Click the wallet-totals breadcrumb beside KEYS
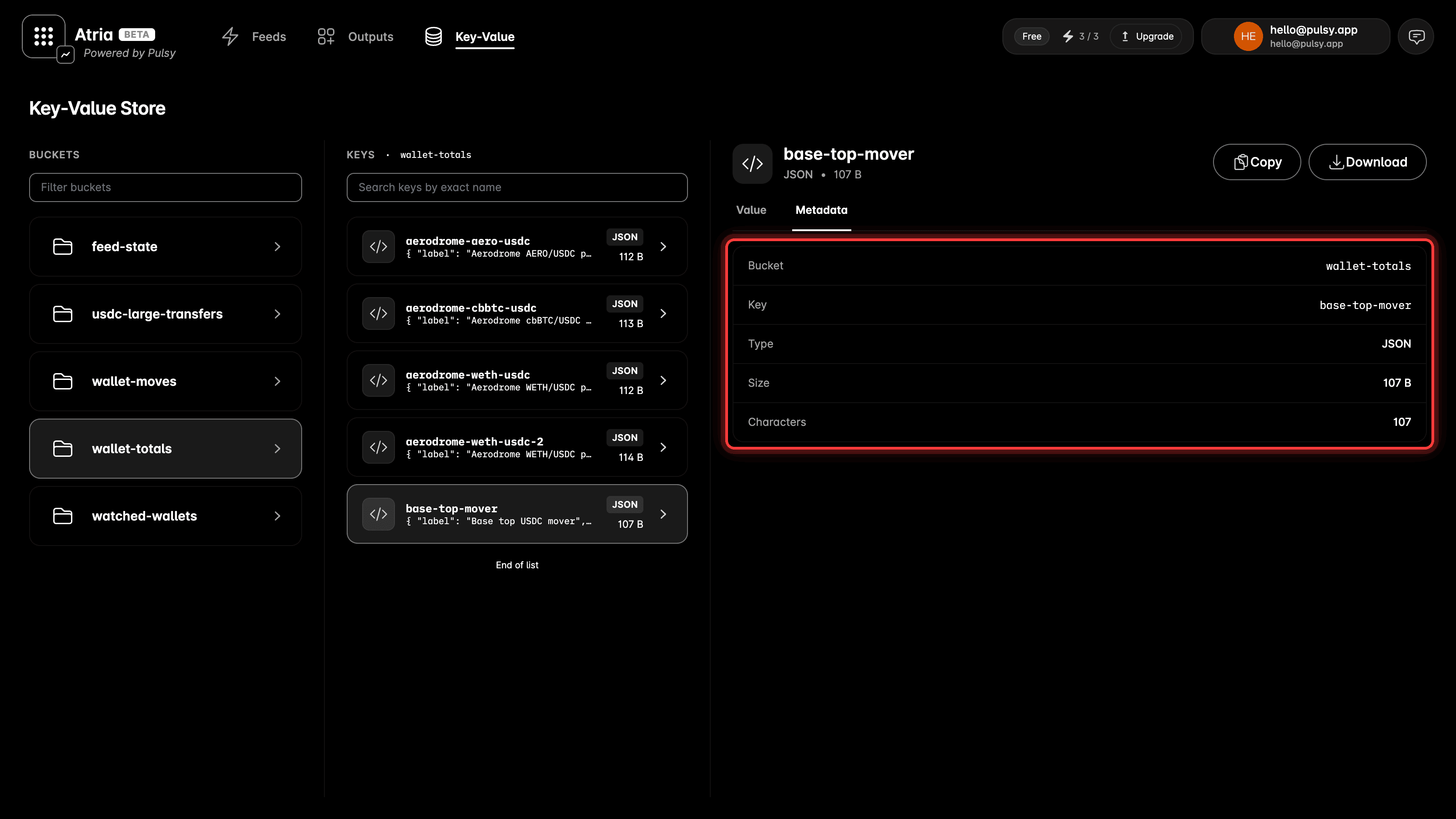This screenshot has height=819, width=1456. pyautogui.click(x=436, y=155)
